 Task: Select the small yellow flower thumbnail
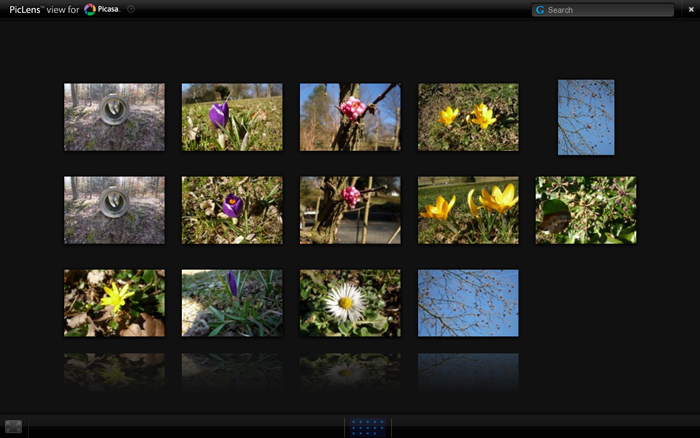tap(114, 303)
